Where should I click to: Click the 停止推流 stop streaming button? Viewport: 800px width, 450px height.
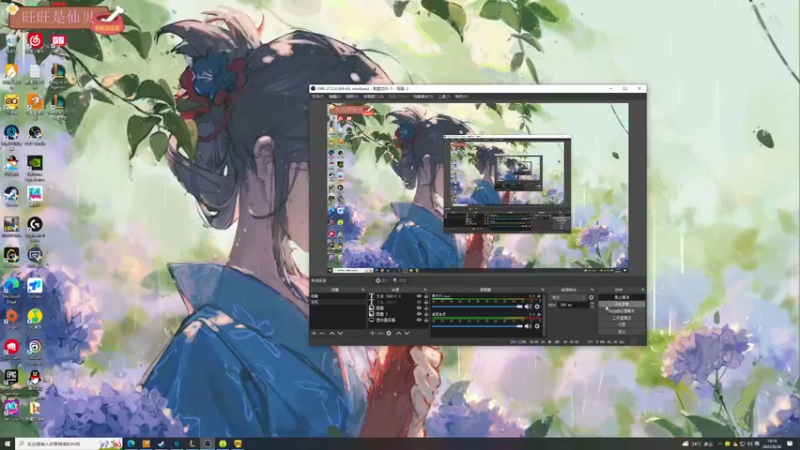click(622, 297)
